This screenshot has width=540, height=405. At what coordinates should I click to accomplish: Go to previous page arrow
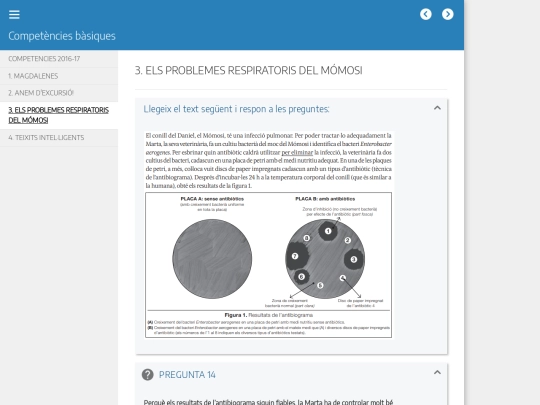click(426, 14)
